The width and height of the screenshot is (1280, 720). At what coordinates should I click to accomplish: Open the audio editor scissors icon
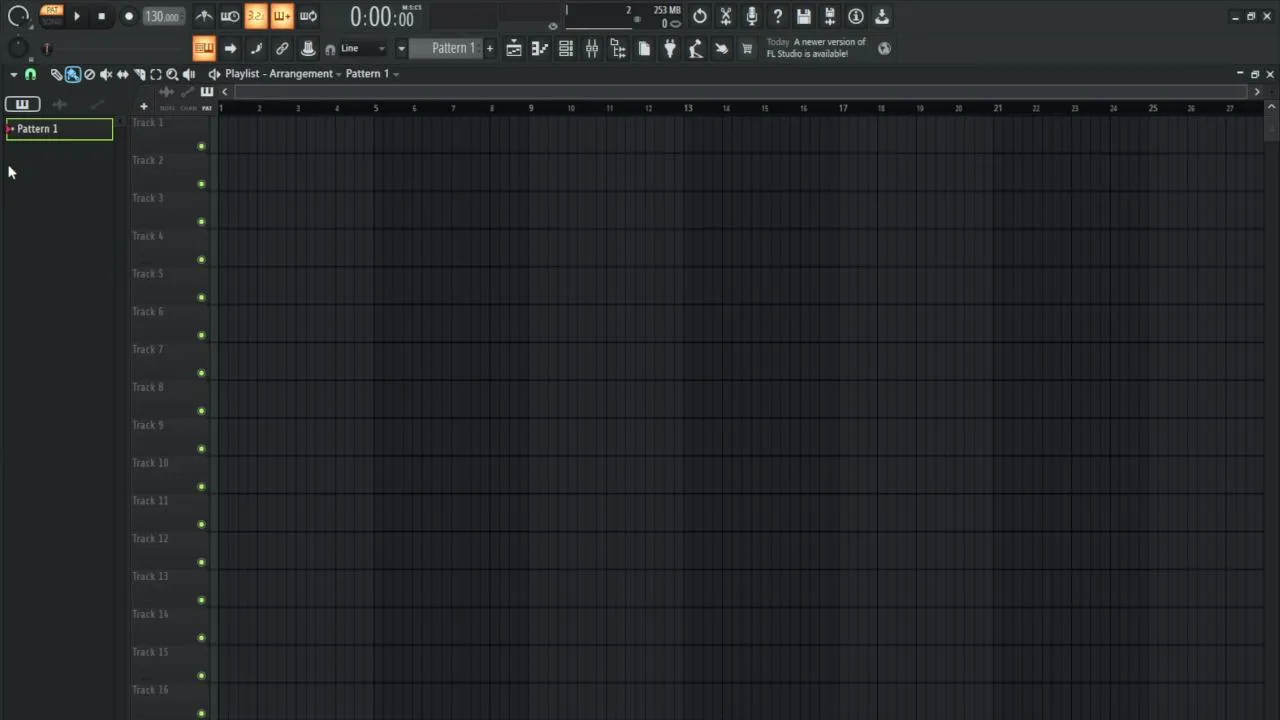point(726,16)
